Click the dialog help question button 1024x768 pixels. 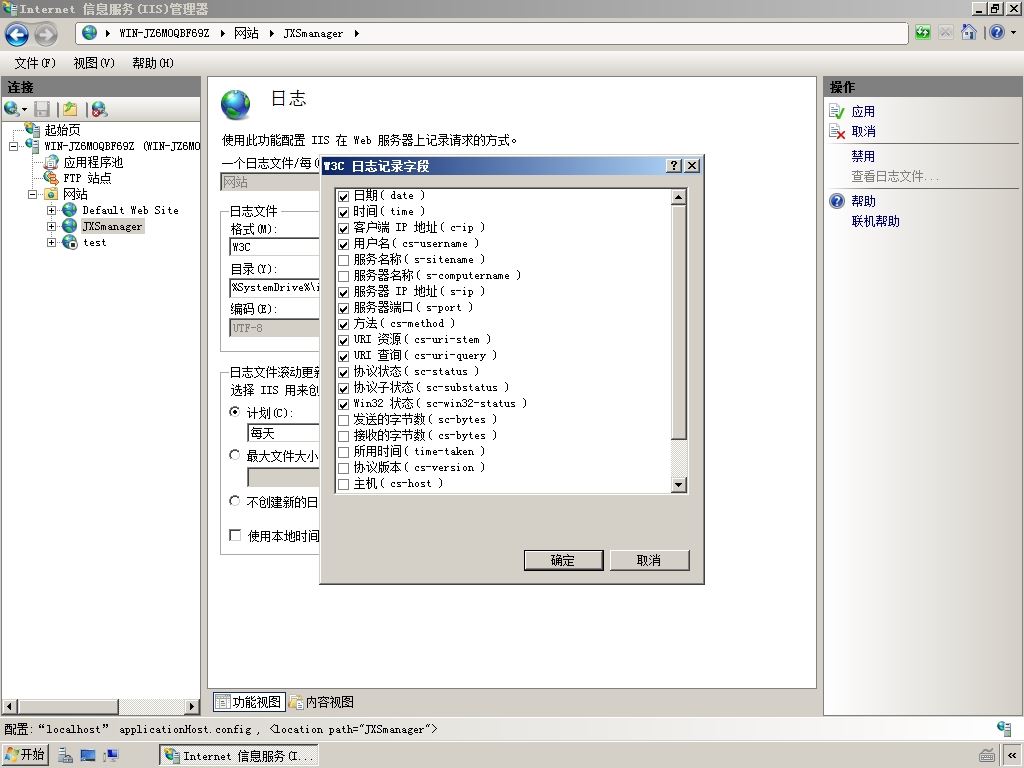[674, 166]
